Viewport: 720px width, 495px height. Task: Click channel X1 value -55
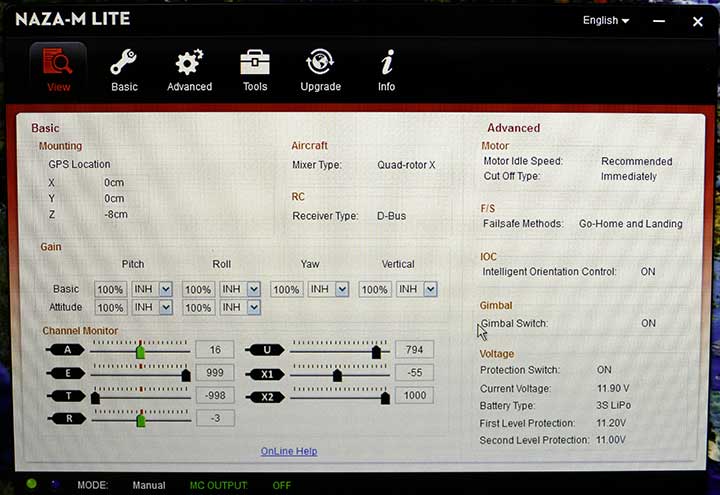point(414,372)
